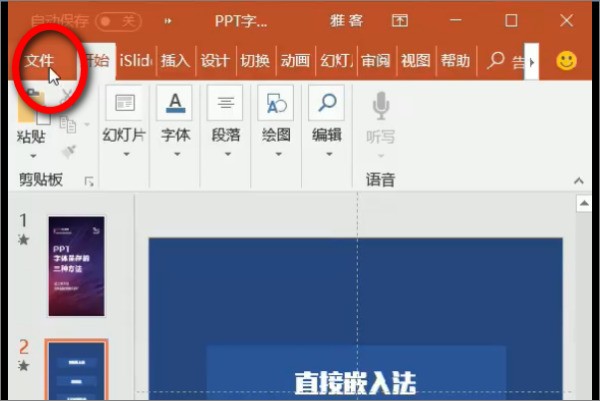Expand the 字体 (Font) group dropdown arrow
Image resolution: width=600 pixels, height=401 pixels.
pos(175,154)
